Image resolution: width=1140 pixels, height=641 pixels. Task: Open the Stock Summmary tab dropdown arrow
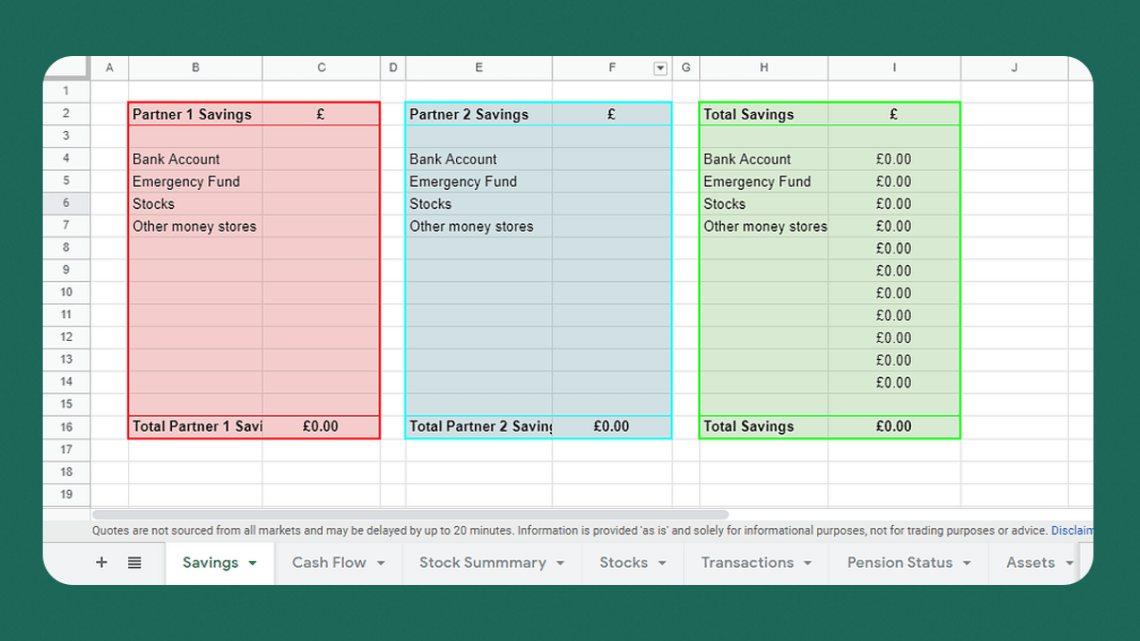coord(561,563)
